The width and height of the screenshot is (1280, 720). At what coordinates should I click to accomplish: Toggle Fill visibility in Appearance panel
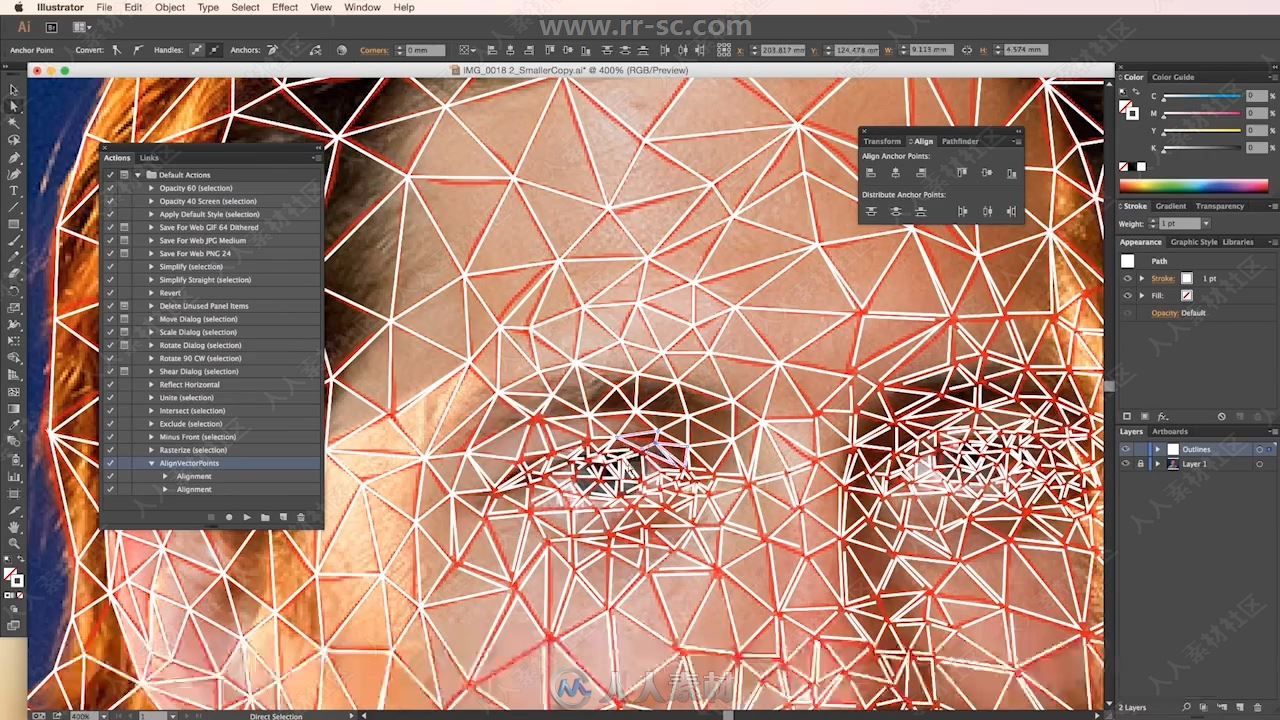tap(1127, 296)
